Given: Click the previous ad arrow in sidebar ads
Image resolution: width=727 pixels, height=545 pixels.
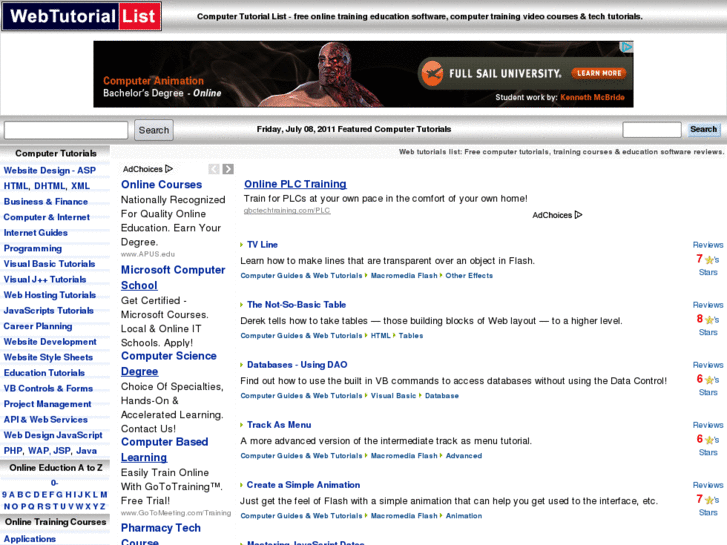Looking at the screenshot, I should (x=214, y=169).
